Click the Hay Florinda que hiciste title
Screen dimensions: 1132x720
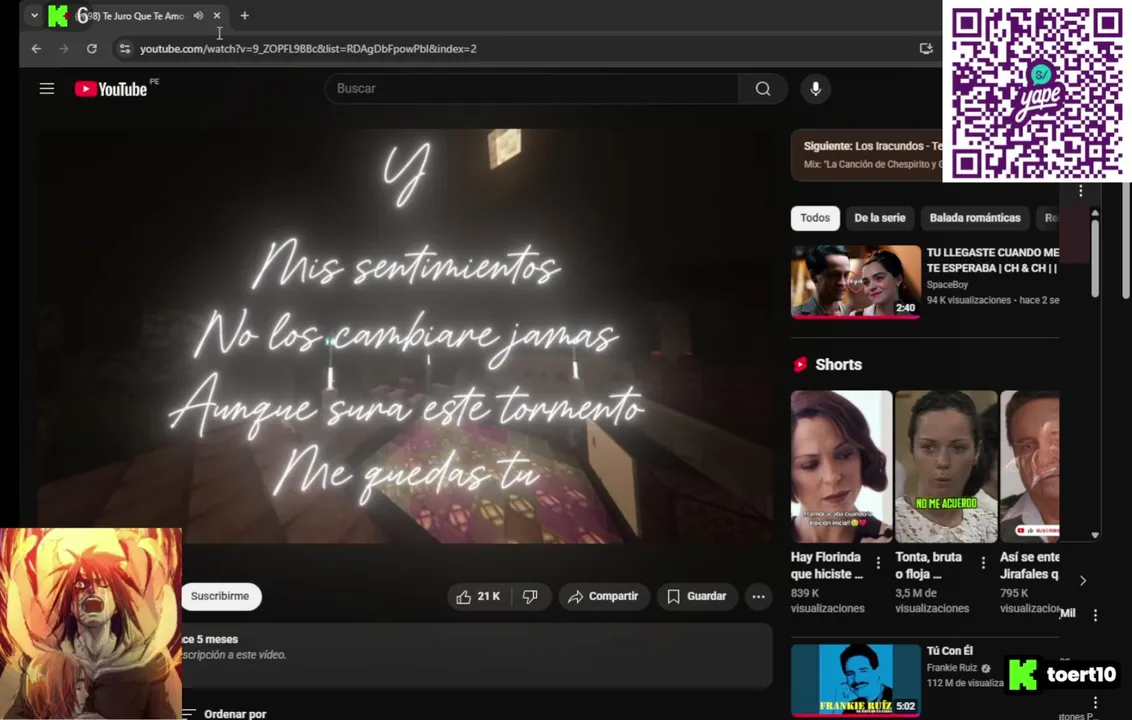coord(827,565)
